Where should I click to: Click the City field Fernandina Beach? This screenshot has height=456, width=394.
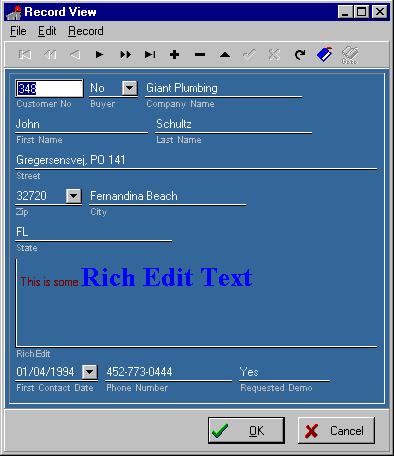(168, 196)
